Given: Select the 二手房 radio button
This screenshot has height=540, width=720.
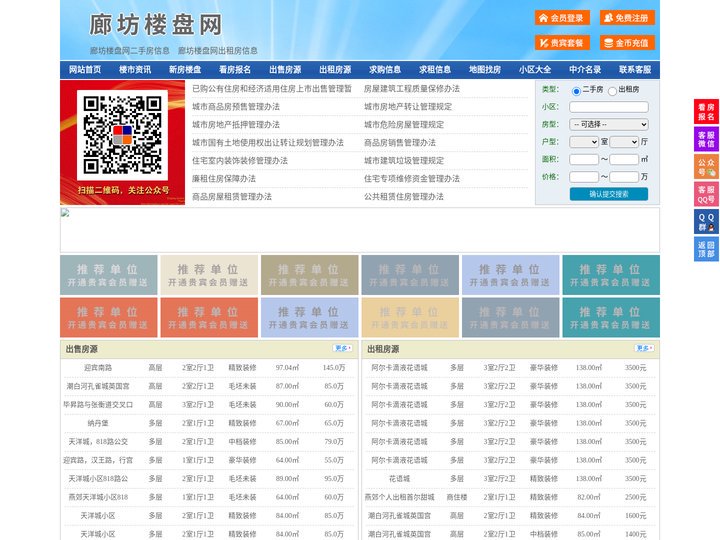Looking at the screenshot, I should [x=576, y=91].
